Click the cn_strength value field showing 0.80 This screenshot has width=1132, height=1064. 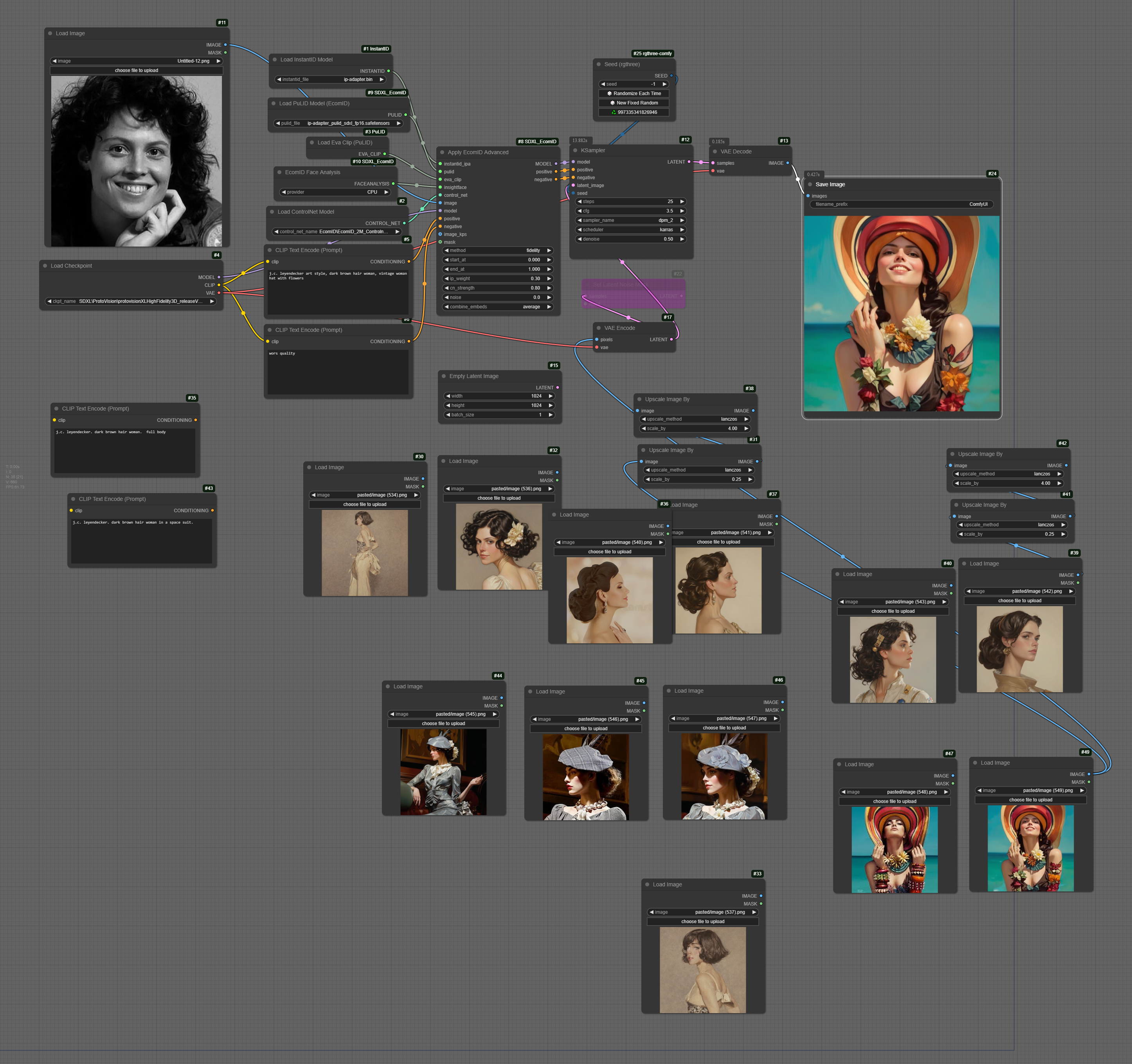[498, 288]
